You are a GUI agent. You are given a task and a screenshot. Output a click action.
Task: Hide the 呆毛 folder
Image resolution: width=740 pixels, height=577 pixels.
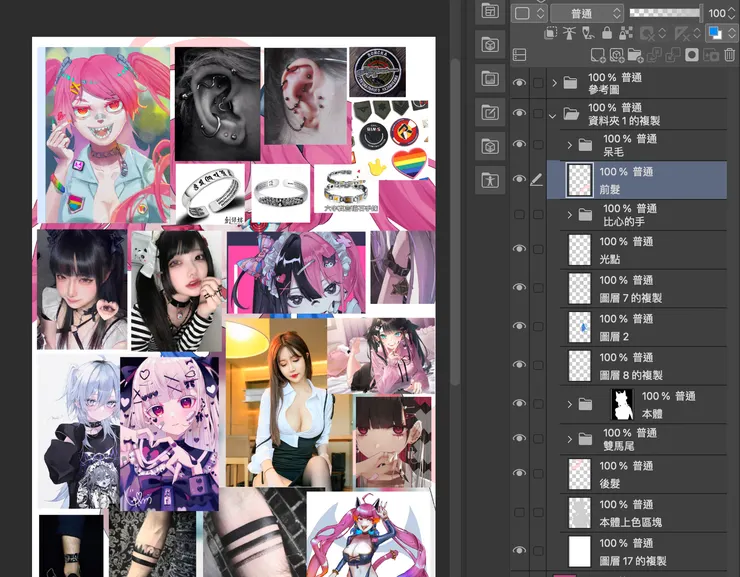coord(519,144)
